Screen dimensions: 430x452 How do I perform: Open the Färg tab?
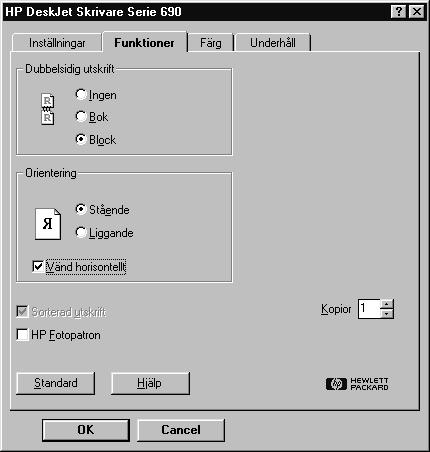point(211,43)
